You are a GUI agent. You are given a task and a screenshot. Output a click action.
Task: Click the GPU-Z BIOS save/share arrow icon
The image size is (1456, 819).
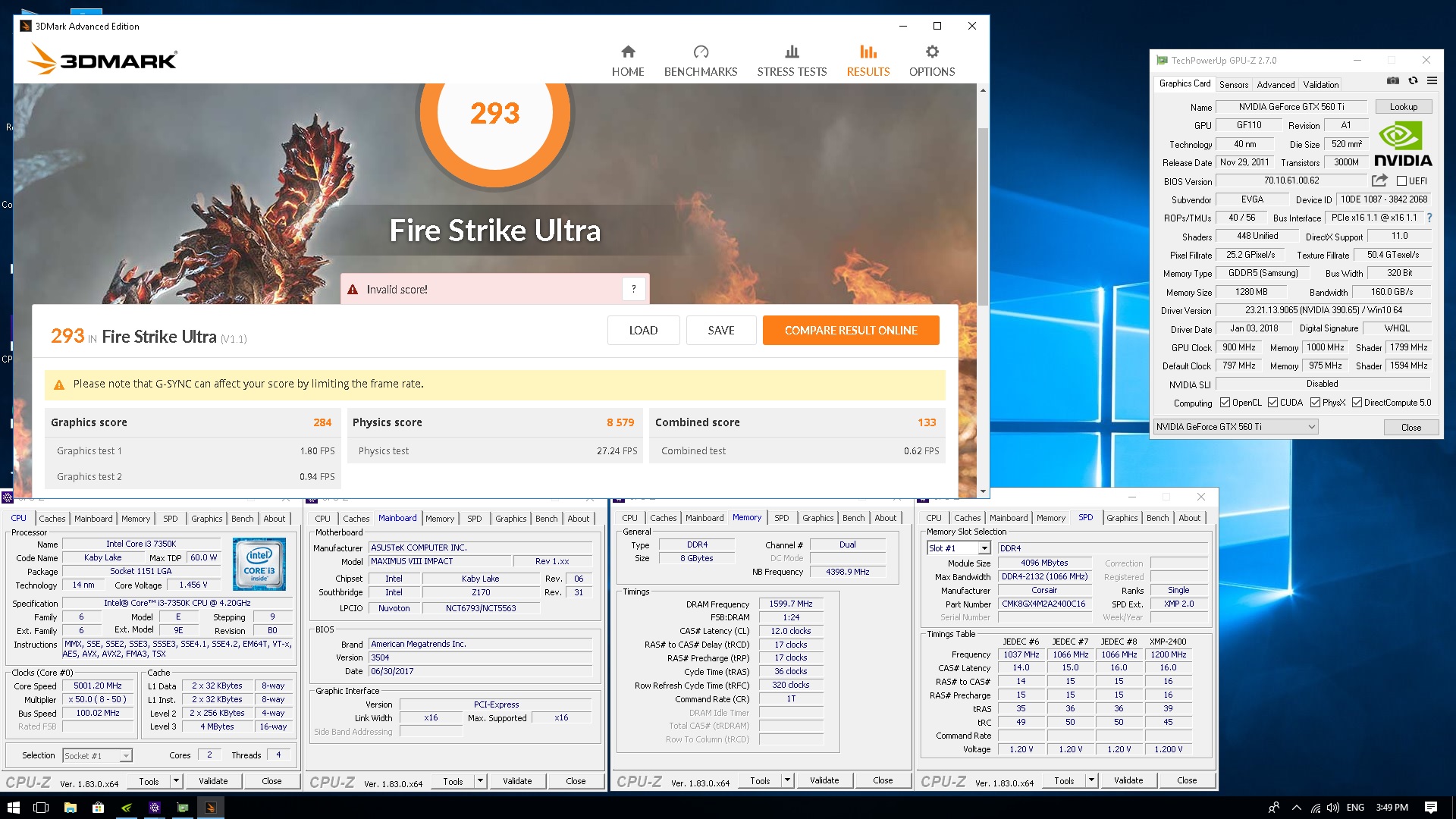tap(1379, 180)
